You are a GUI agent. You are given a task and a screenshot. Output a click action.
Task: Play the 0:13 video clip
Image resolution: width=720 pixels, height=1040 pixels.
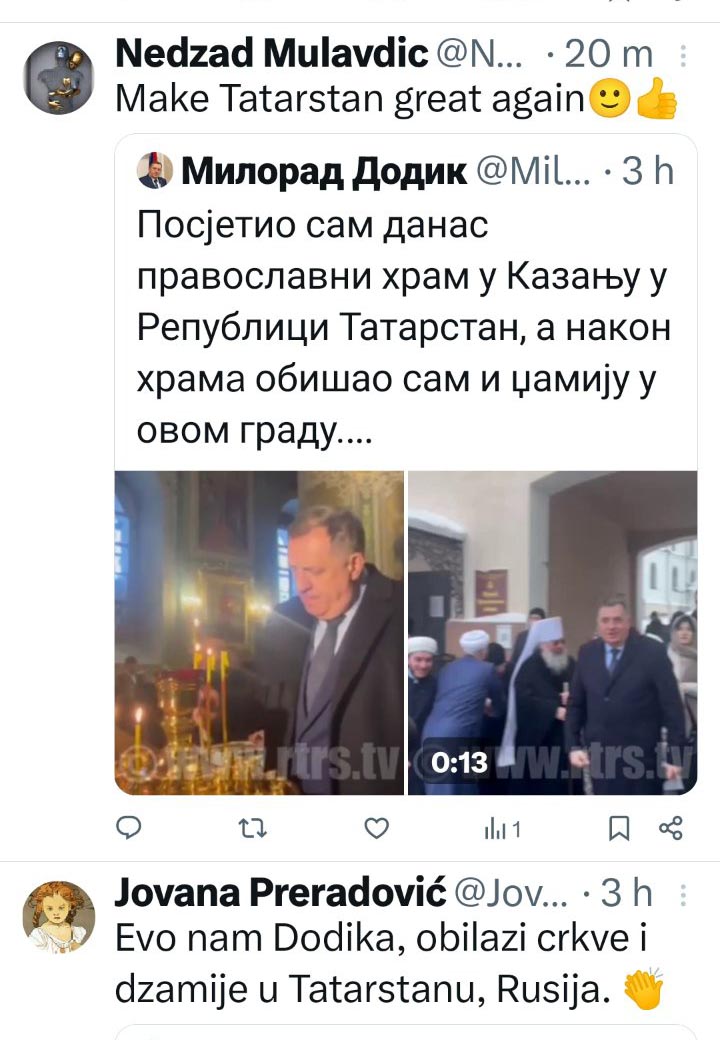[x=552, y=633]
